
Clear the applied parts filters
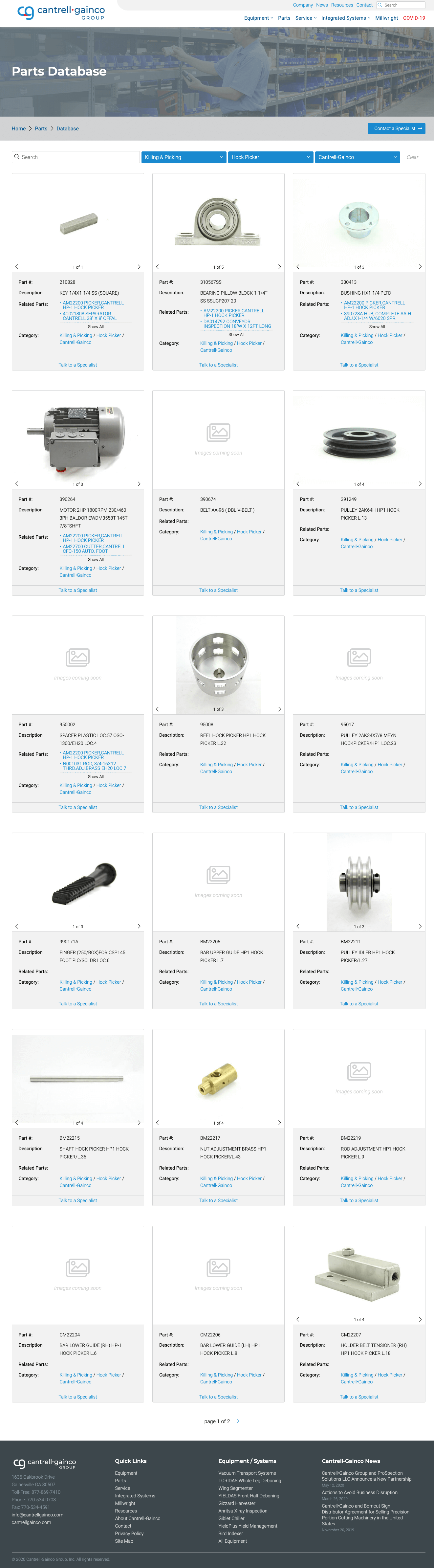[412, 157]
